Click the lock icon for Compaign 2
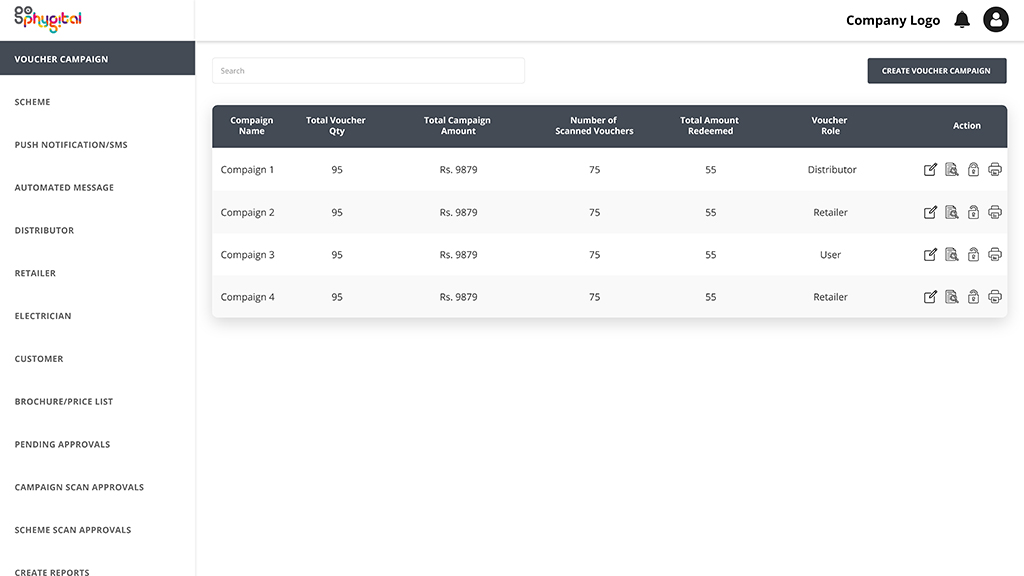Image resolution: width=1024 pixels, height=576 pixels. coord(973,212)
